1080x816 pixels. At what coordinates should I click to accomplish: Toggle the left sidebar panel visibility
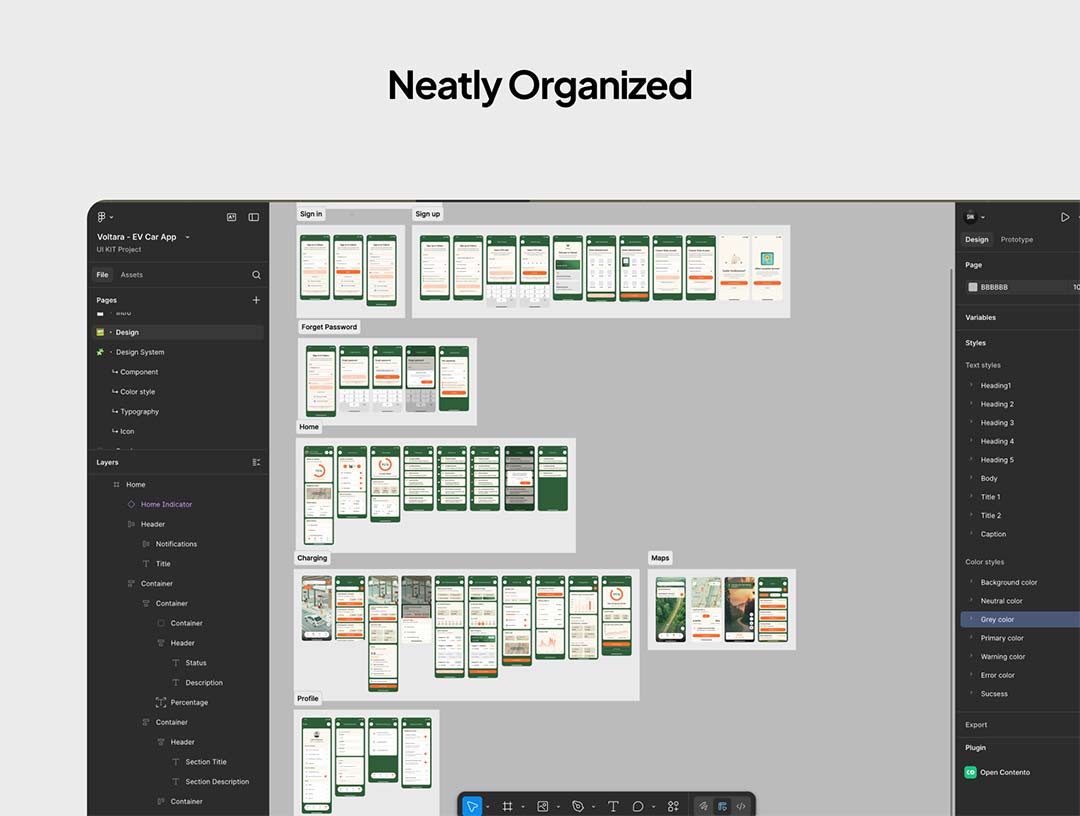click(254, 217)
